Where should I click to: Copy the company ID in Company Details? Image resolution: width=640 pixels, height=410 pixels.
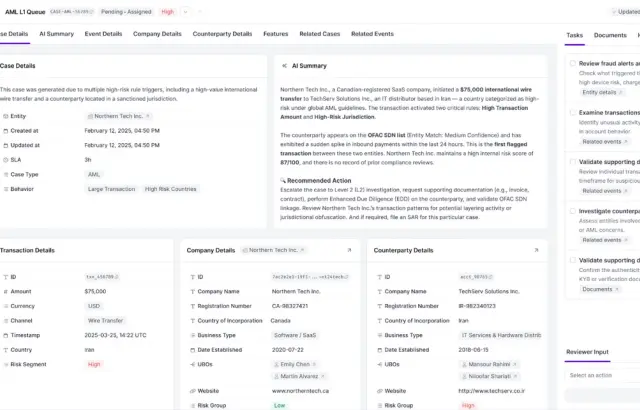[347, 277]
